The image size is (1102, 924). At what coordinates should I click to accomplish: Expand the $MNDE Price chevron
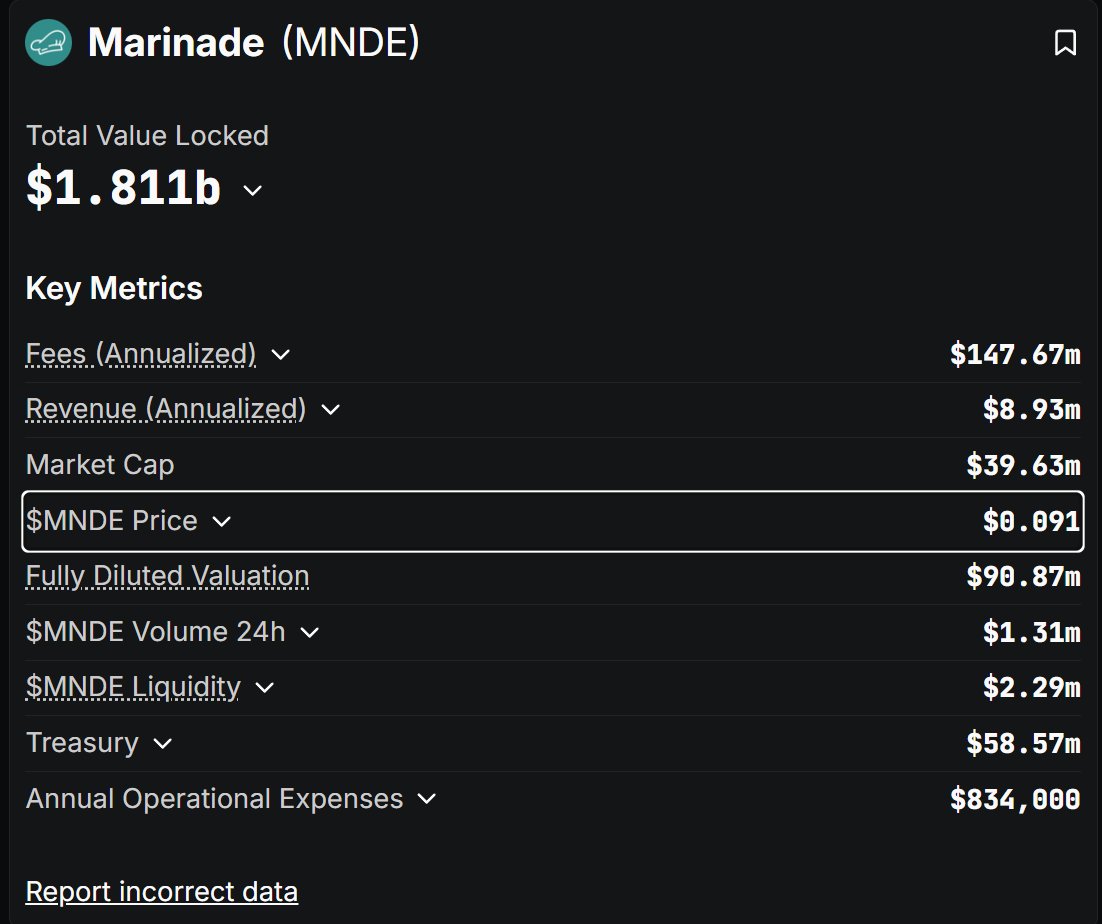[221, 521]
